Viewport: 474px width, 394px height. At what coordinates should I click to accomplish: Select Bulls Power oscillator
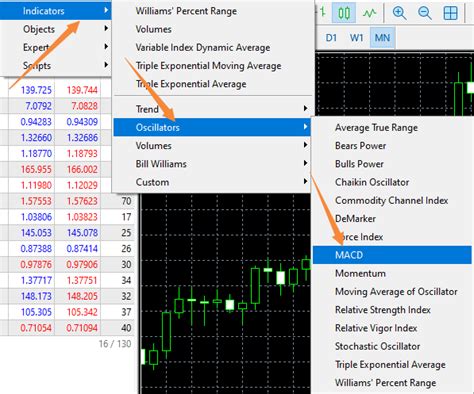tap(392, 164)
